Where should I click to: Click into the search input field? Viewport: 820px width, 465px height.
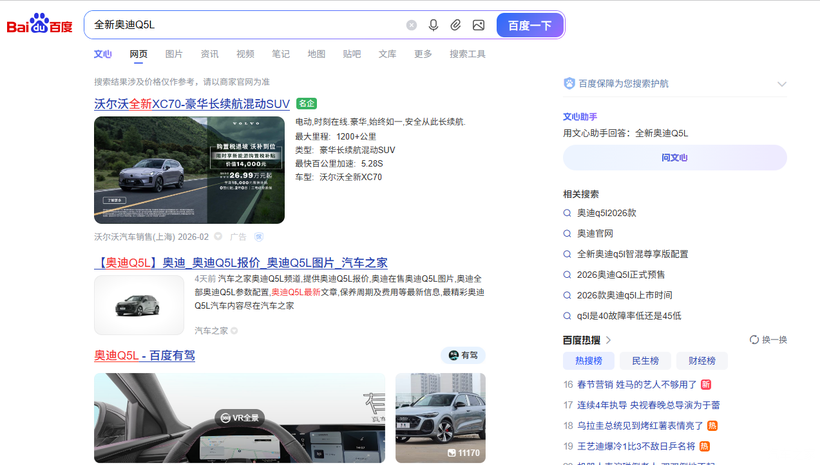pyautogui.click(x=240, y=25)
